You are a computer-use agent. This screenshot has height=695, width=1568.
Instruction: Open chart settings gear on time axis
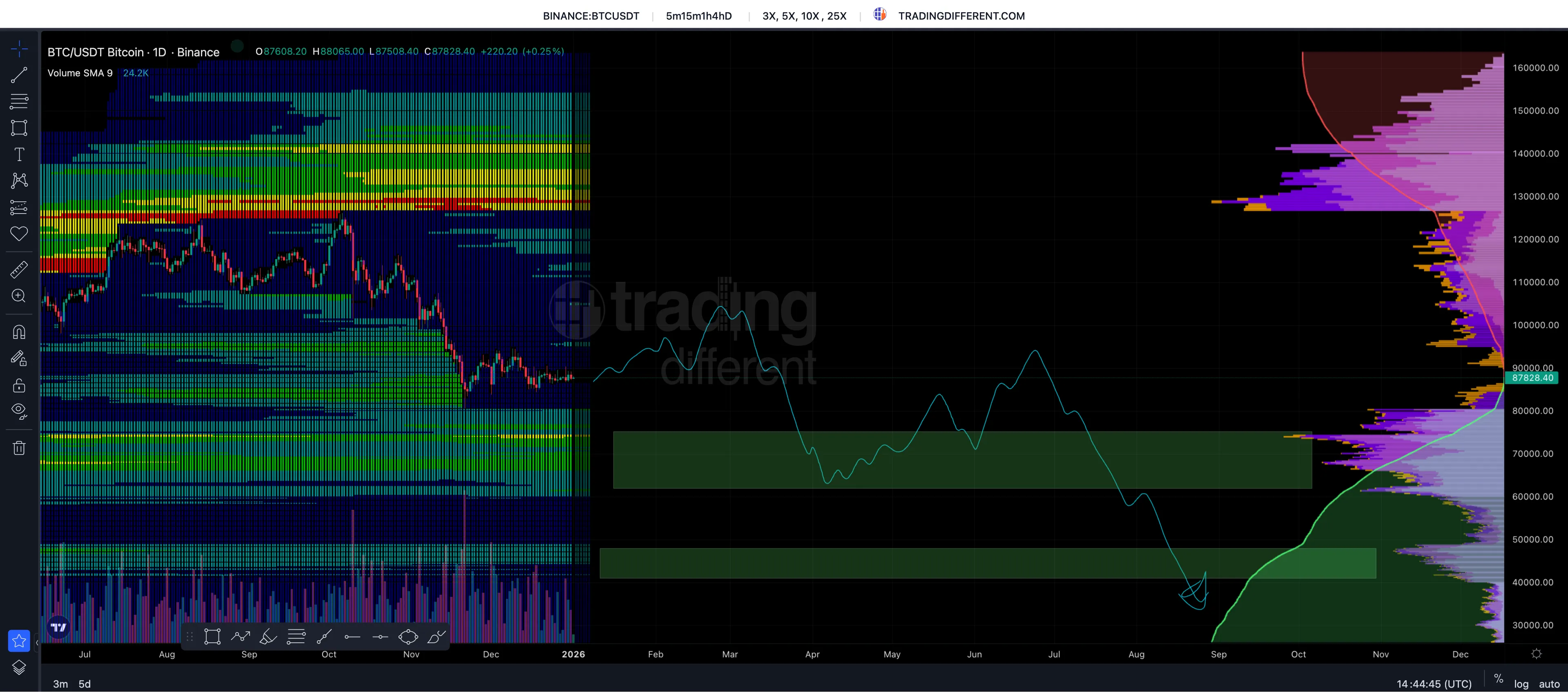click(1537, 654)
